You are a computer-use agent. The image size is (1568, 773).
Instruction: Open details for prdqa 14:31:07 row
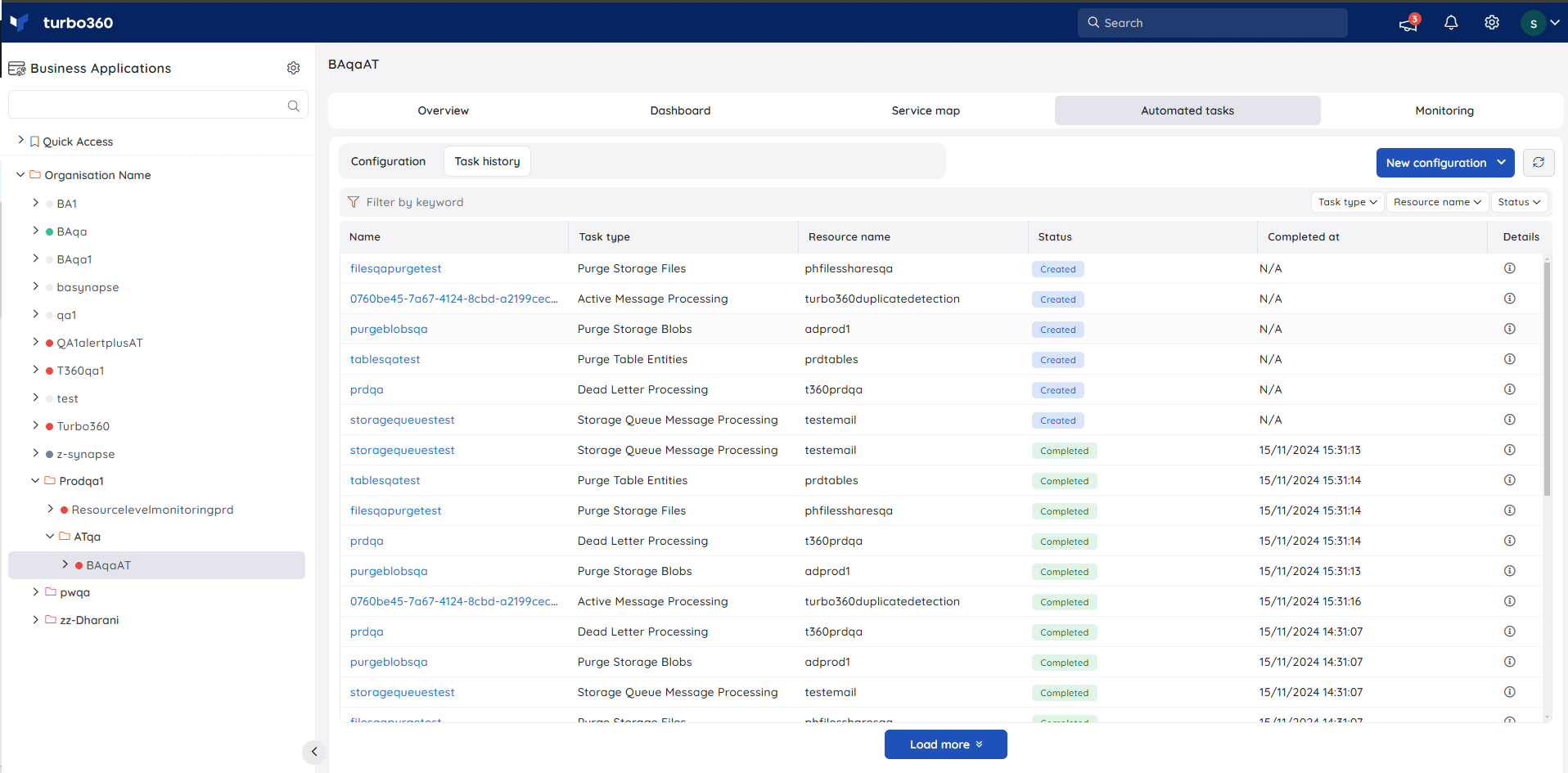coord(1510,631)
